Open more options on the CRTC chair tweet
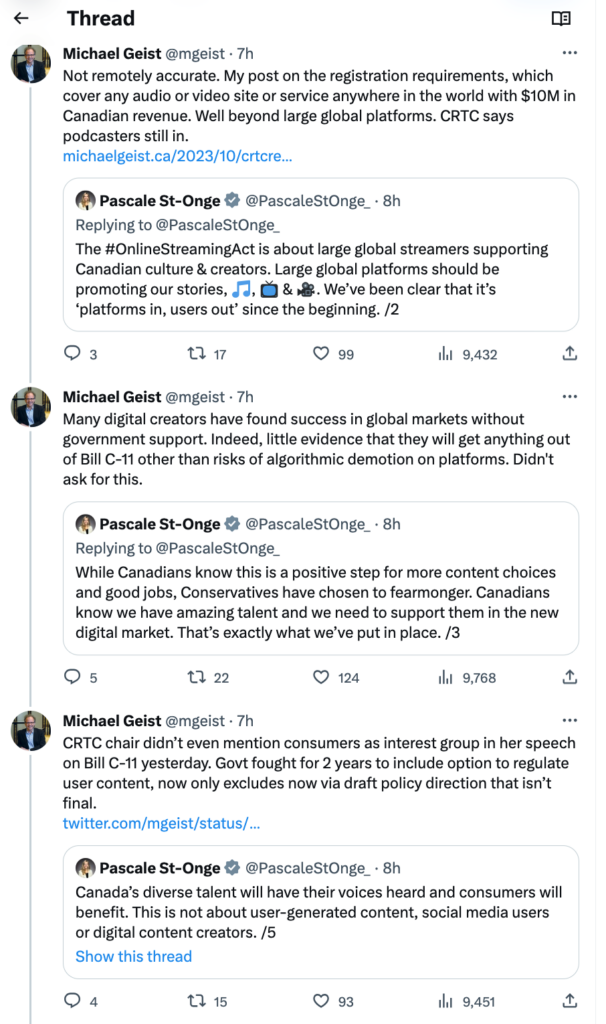The height and width of the screenshot is (1024, 606). point(569,720)
